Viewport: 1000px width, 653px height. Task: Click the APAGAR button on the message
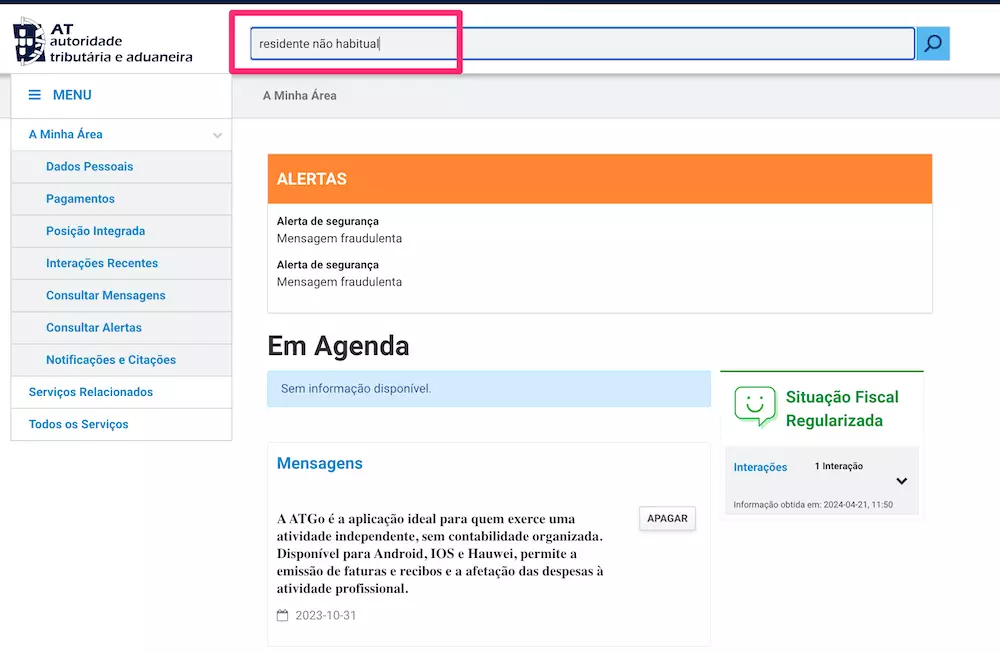point(667,518)
